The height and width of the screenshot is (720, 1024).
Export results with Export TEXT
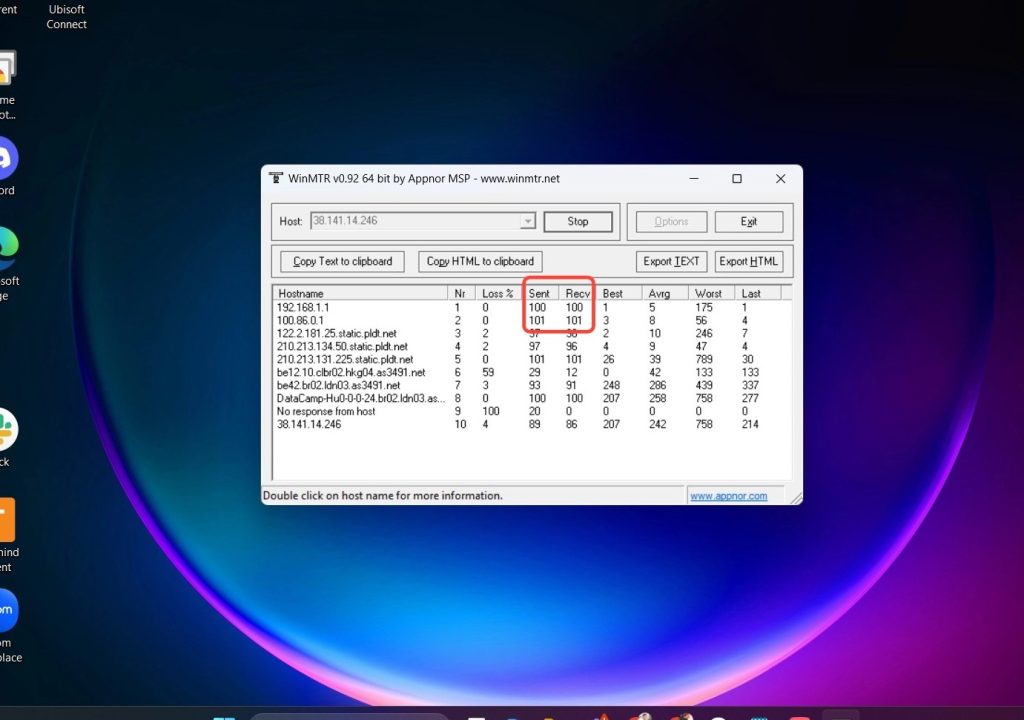coord(671,261)
